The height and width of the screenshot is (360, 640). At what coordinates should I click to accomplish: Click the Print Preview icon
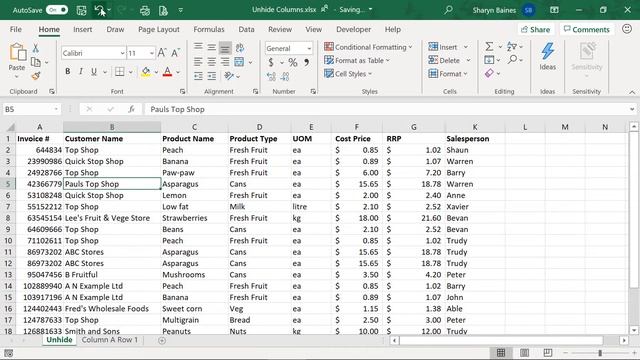pyautogui.click(x=163, y=10)
